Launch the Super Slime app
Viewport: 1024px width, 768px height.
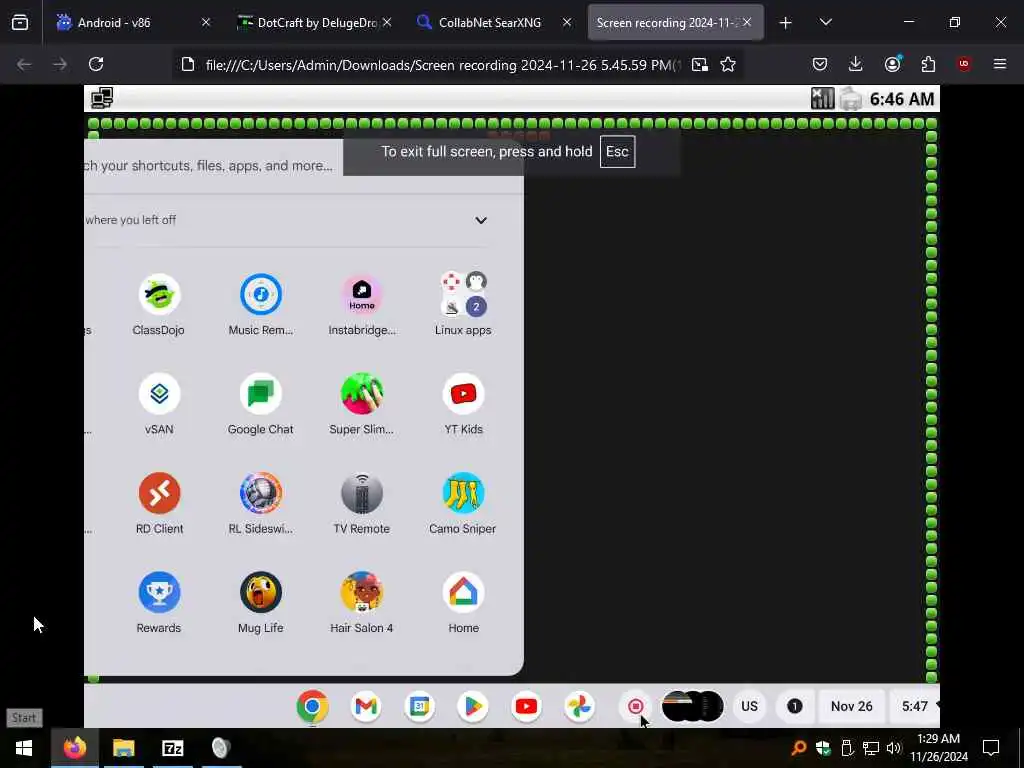[x=362, y=394]
